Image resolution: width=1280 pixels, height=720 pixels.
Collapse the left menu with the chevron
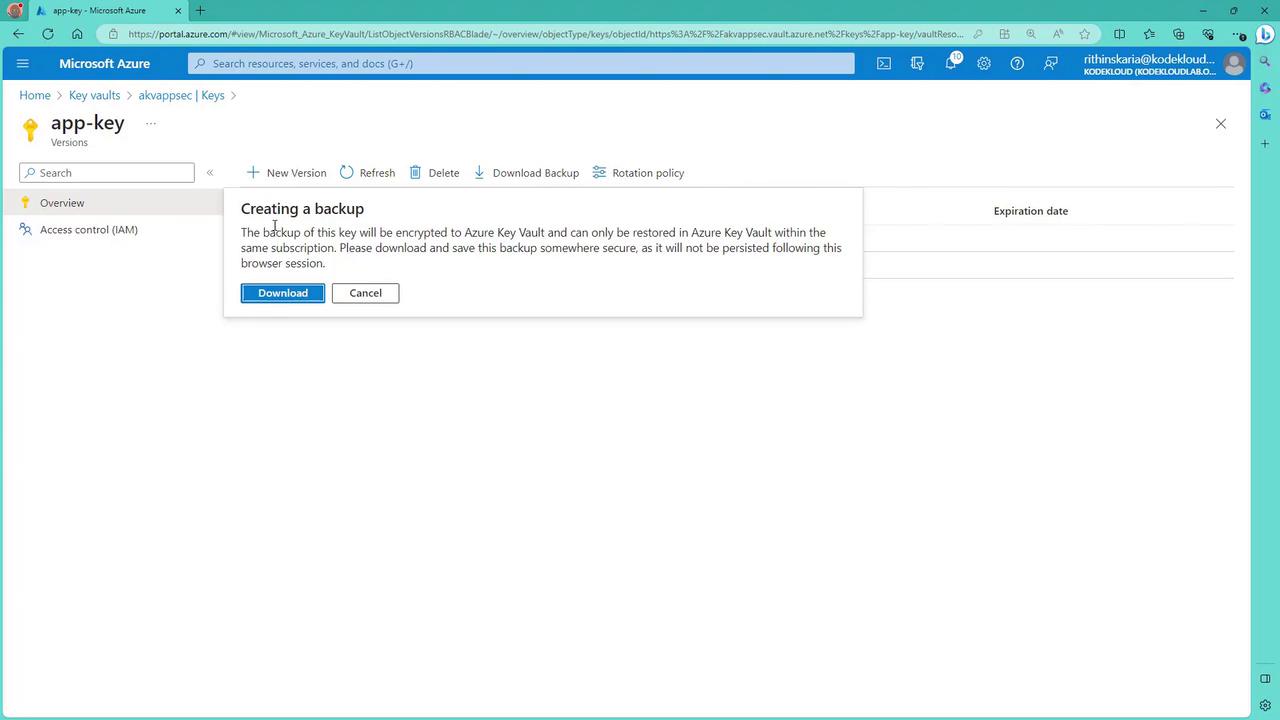tap(210, 173)
